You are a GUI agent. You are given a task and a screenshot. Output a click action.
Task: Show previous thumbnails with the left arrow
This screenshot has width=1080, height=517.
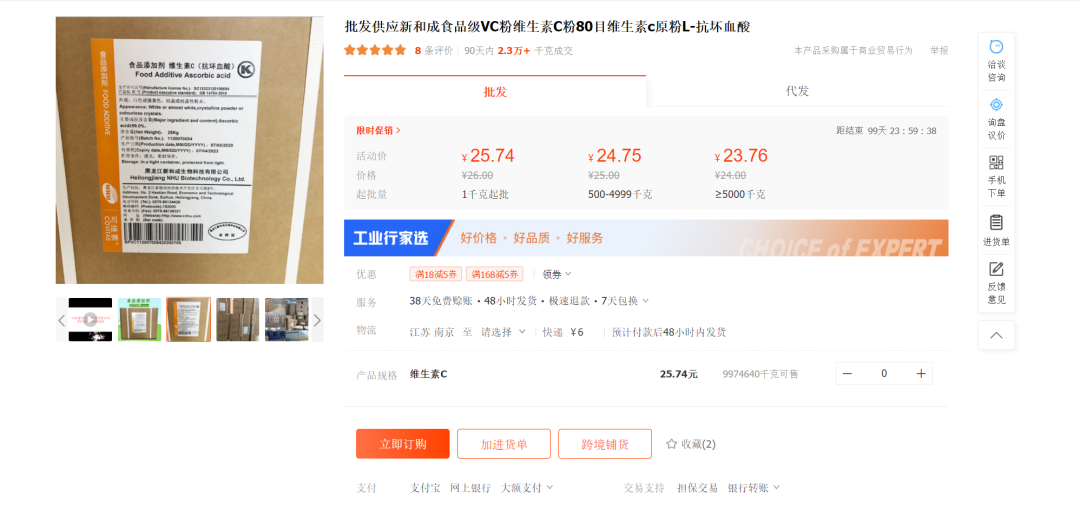[x=61, y=320]
